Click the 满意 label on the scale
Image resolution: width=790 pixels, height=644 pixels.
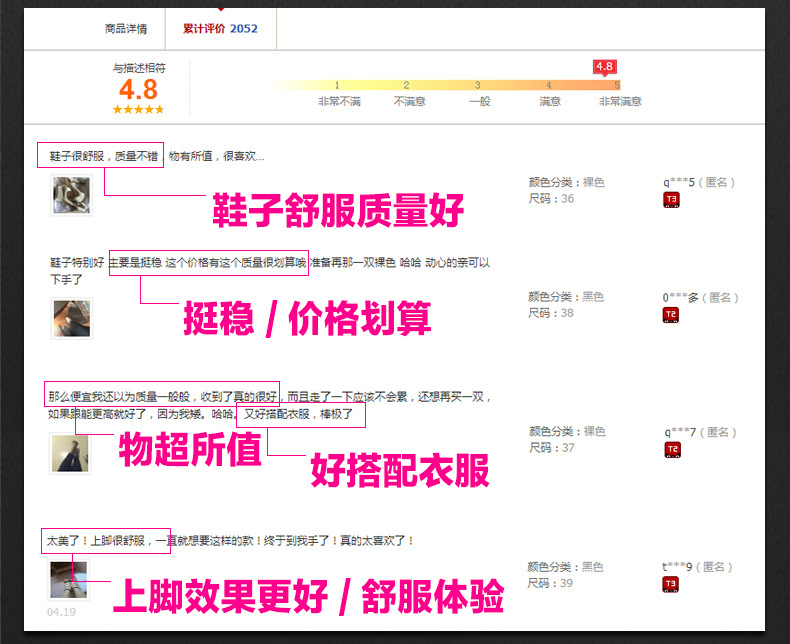[550, 101]
